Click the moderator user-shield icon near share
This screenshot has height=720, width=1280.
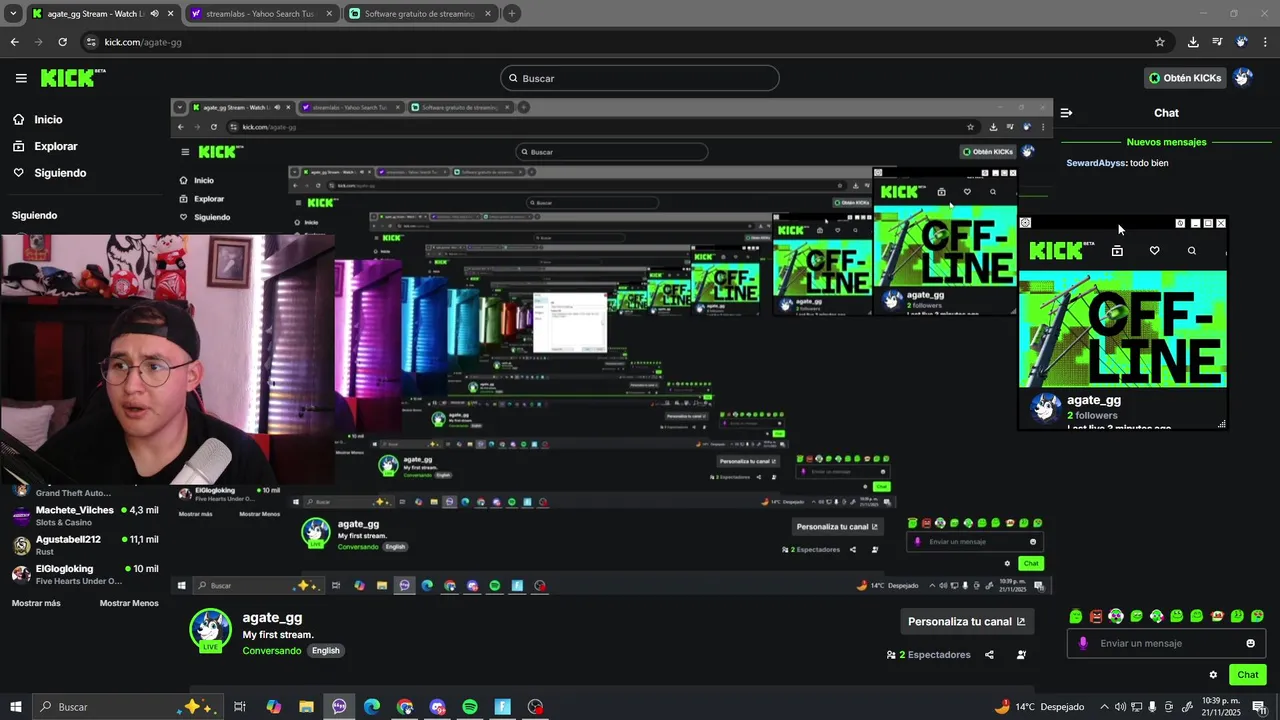[x=1021, y=655]
